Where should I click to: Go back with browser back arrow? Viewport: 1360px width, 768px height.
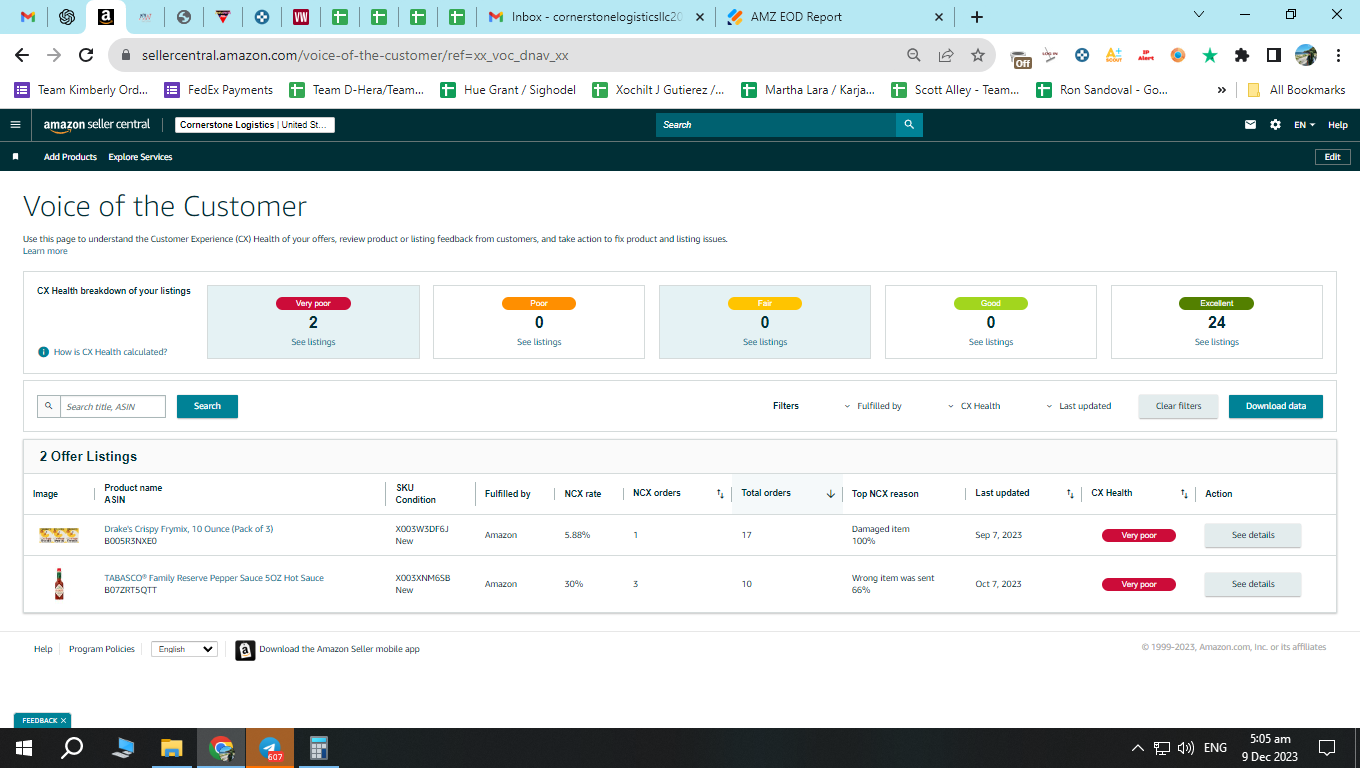tap(22, 55)
